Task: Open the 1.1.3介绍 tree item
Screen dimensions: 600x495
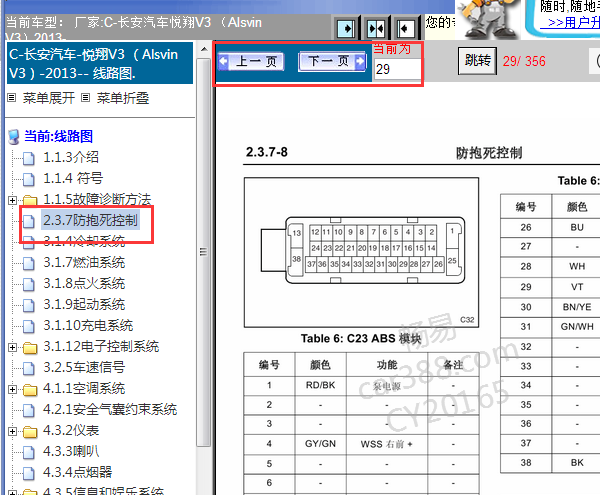Action: click(71, 157)
